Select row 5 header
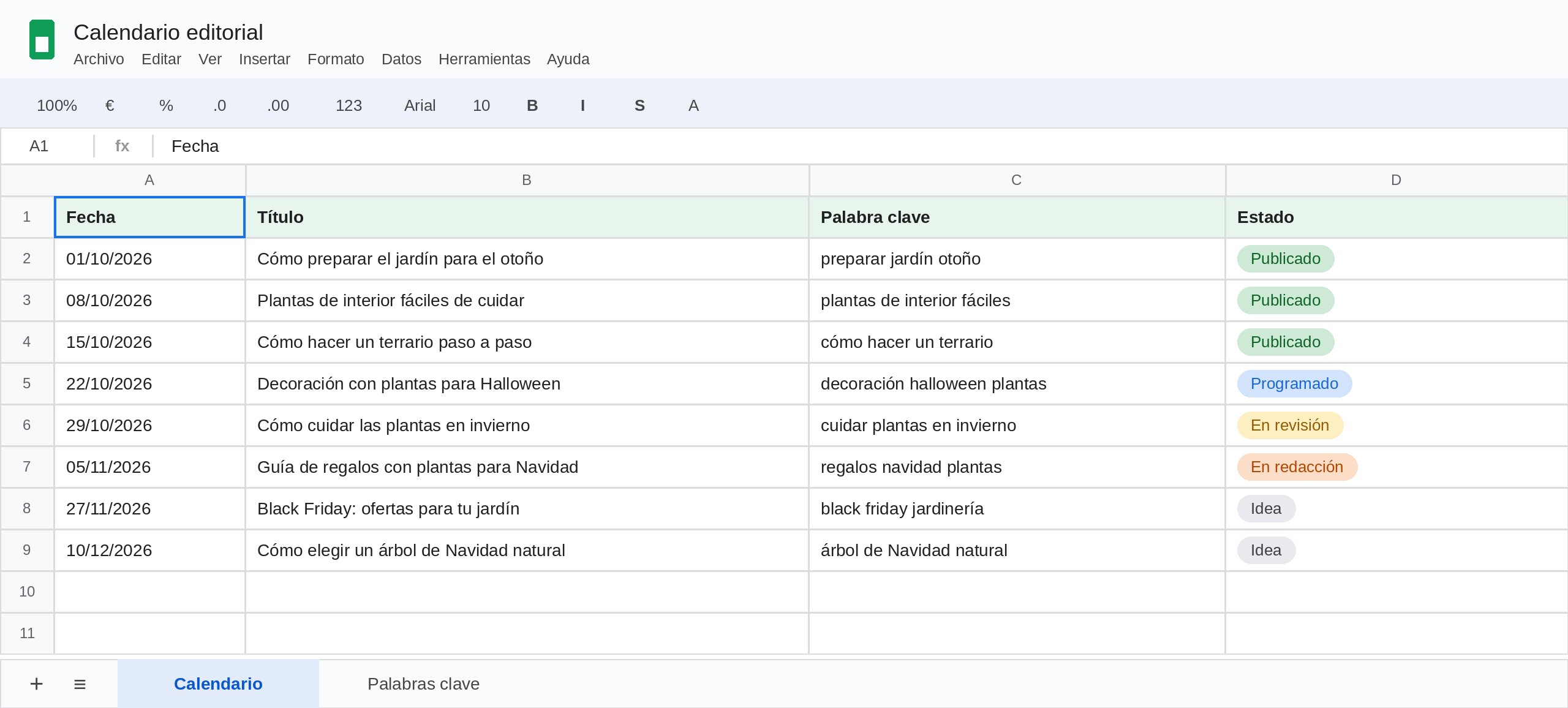The height and width of the screenshot is (708, 1568). (27, 383)
